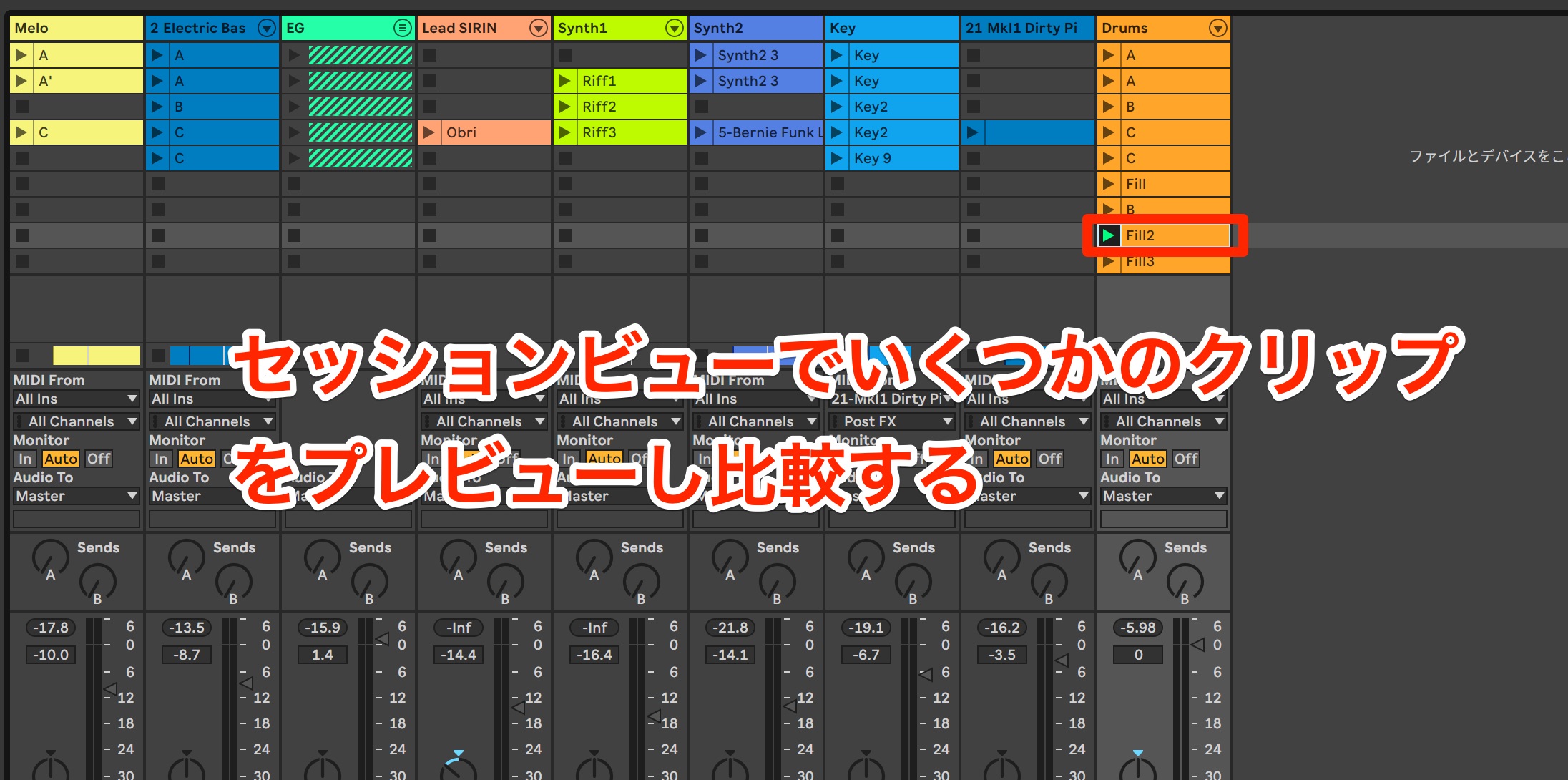Set Synth1 monitor to Auto
The image size is (1568, 780).
pyautogui.click(x=604, y=459)
